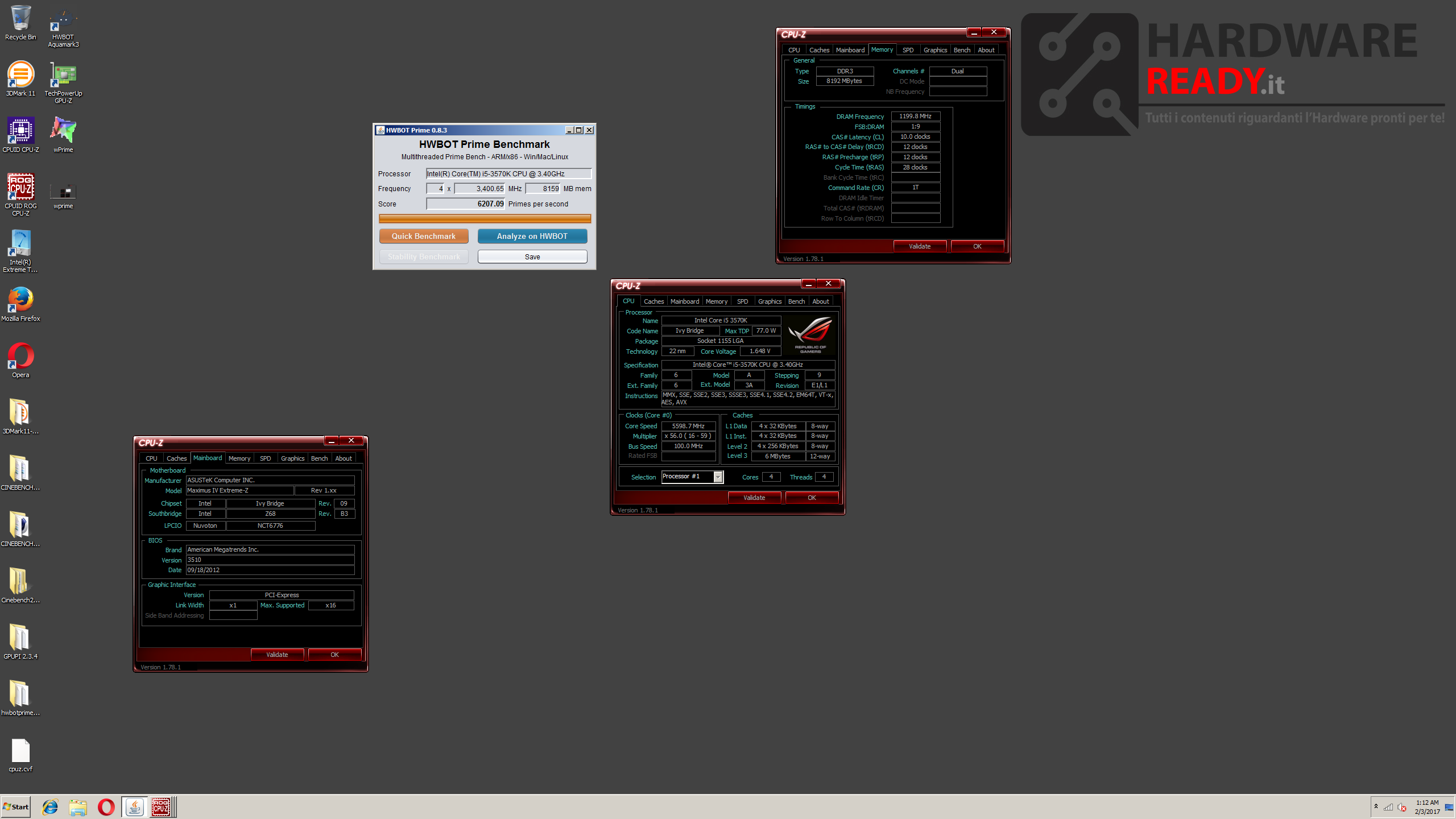
Task: Open the Recycle Bin desktop icon
Action: pos(20,23)
